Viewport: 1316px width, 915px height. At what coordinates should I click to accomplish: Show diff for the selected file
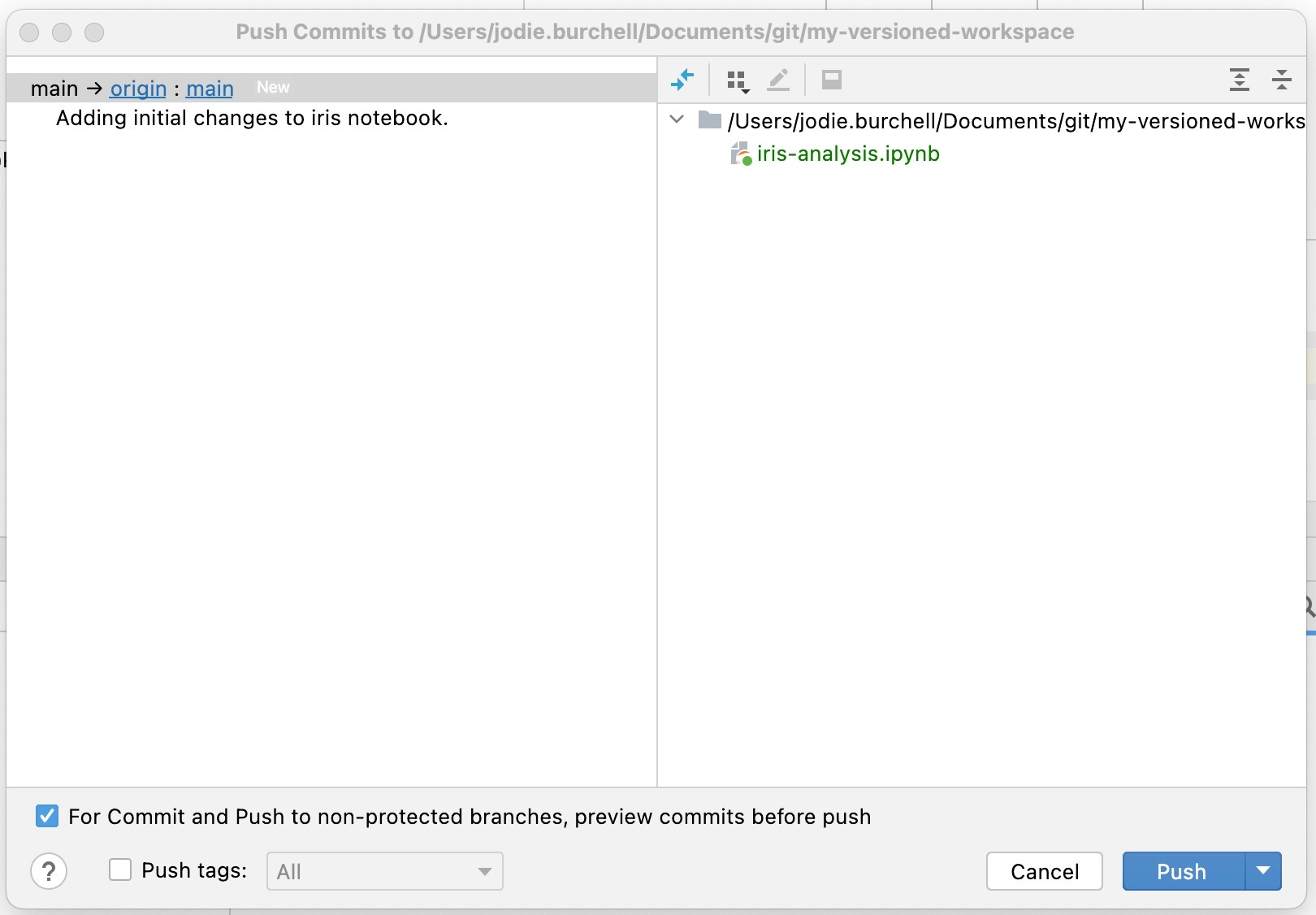(682, 80)
